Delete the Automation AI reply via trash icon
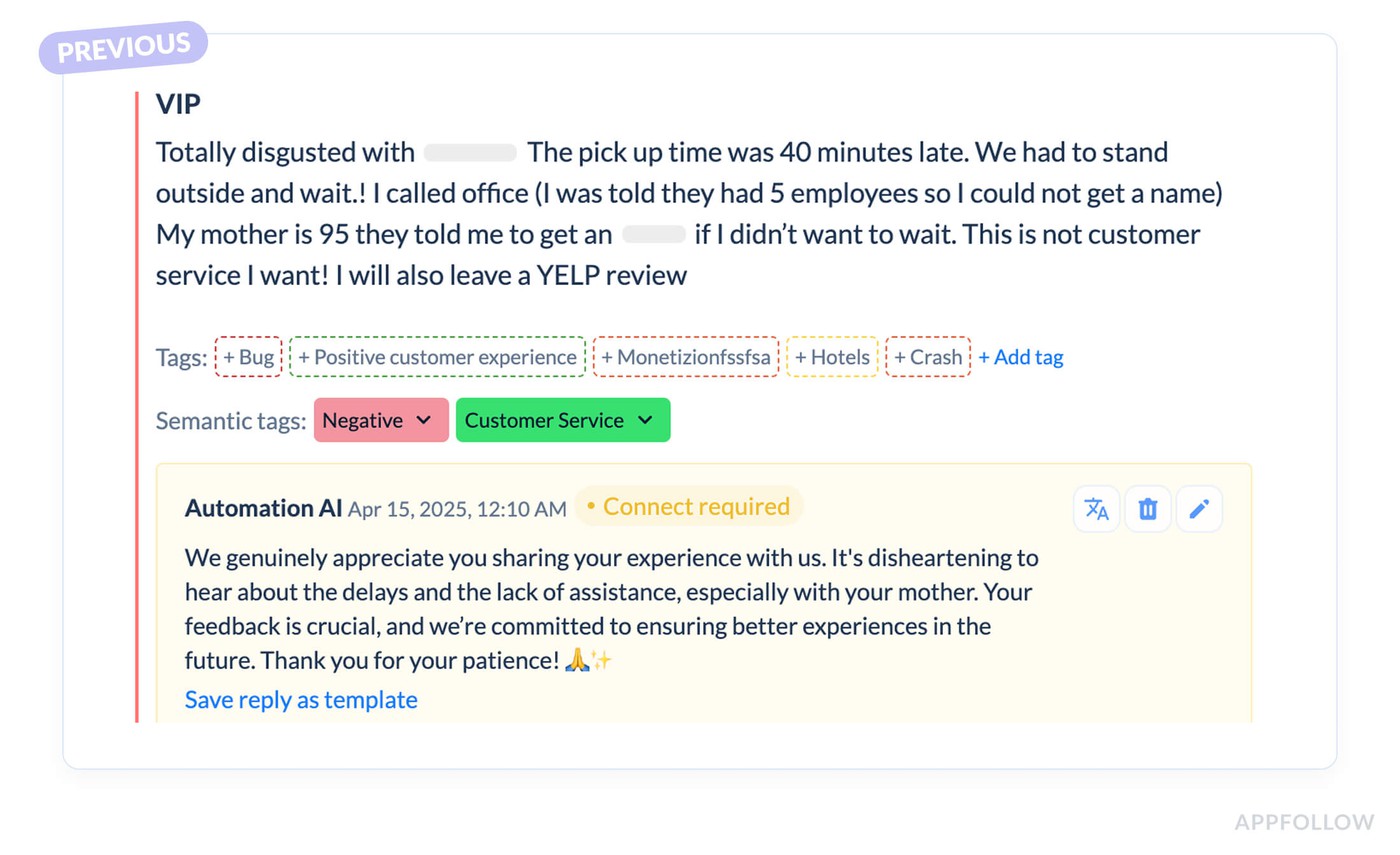 [1148, 509]
